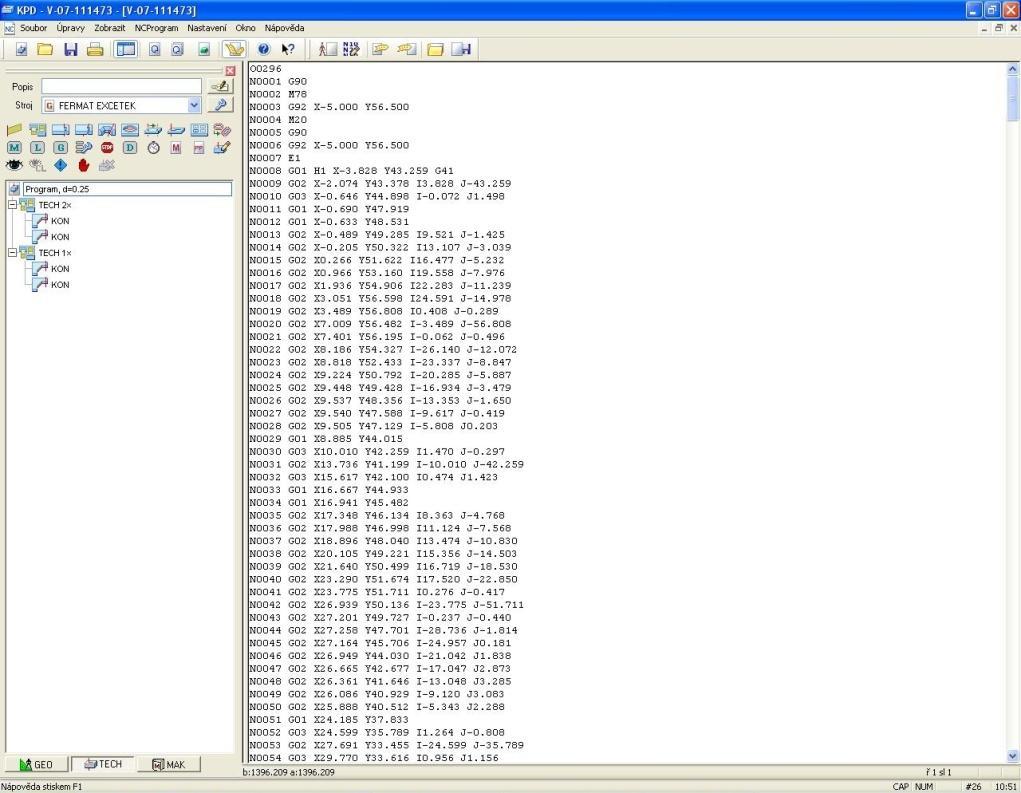This screenshot has width=1021, height=793.
Task: Click the yellow flag icon in left panel
Action: coord(14,130)
